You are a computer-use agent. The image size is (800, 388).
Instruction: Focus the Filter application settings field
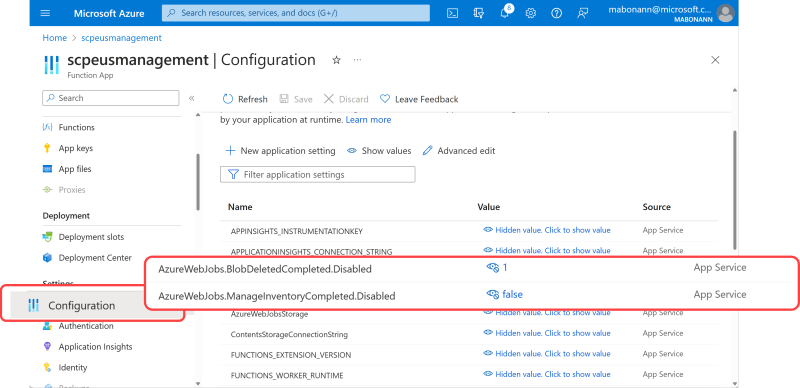317,175
